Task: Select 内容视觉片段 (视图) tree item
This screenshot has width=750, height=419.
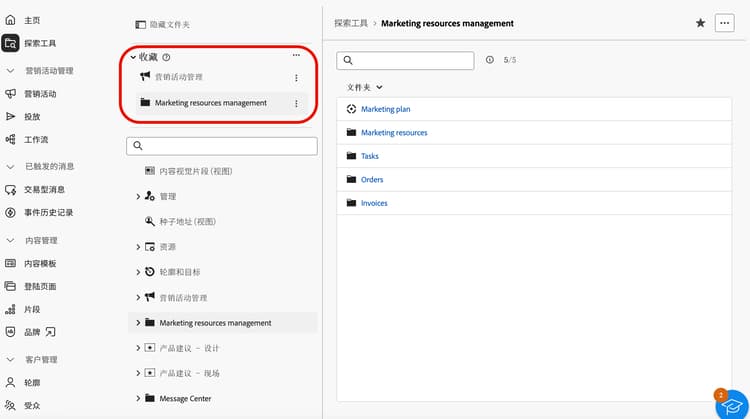Action: coord(195,171)
